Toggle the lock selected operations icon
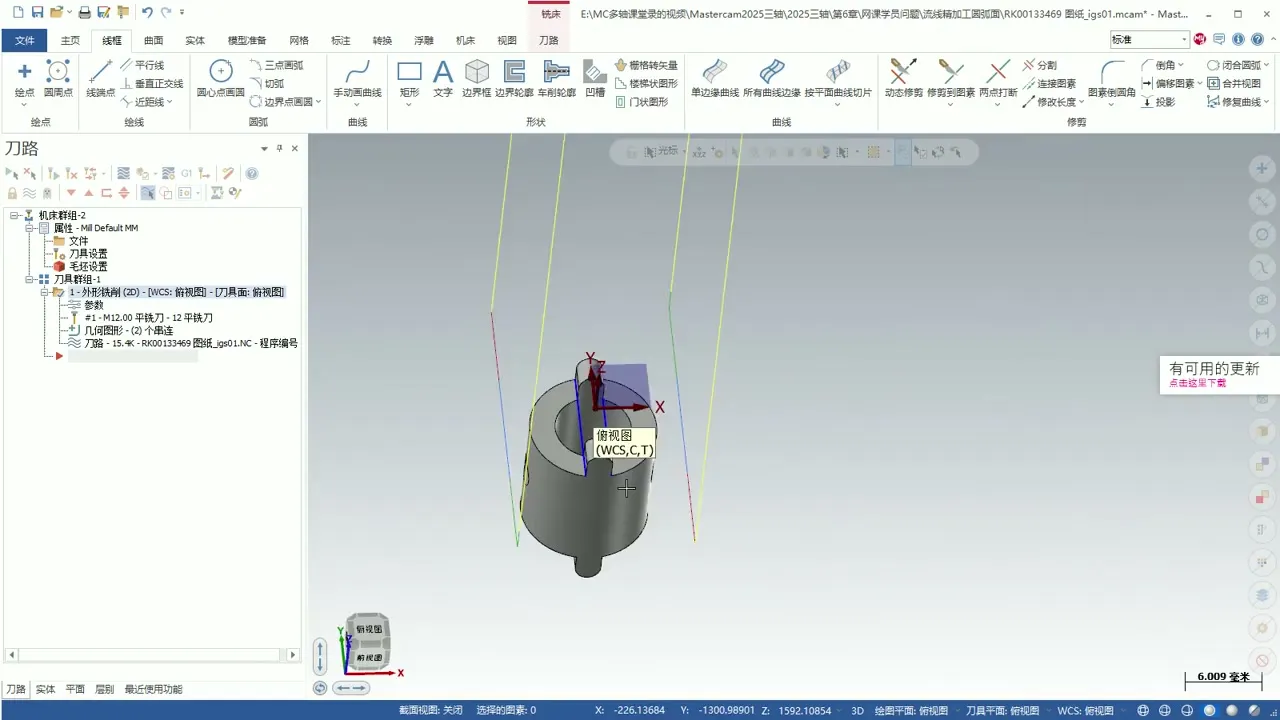This screenshot has height=720, width=1280. coord(12,193)
